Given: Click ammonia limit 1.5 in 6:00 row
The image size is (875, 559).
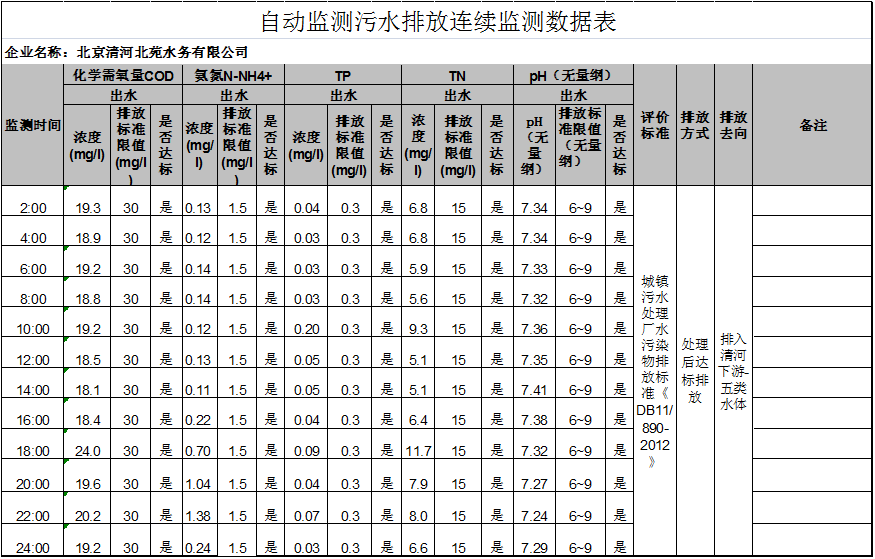Looking at the screenshot, I should click(237, 262).
